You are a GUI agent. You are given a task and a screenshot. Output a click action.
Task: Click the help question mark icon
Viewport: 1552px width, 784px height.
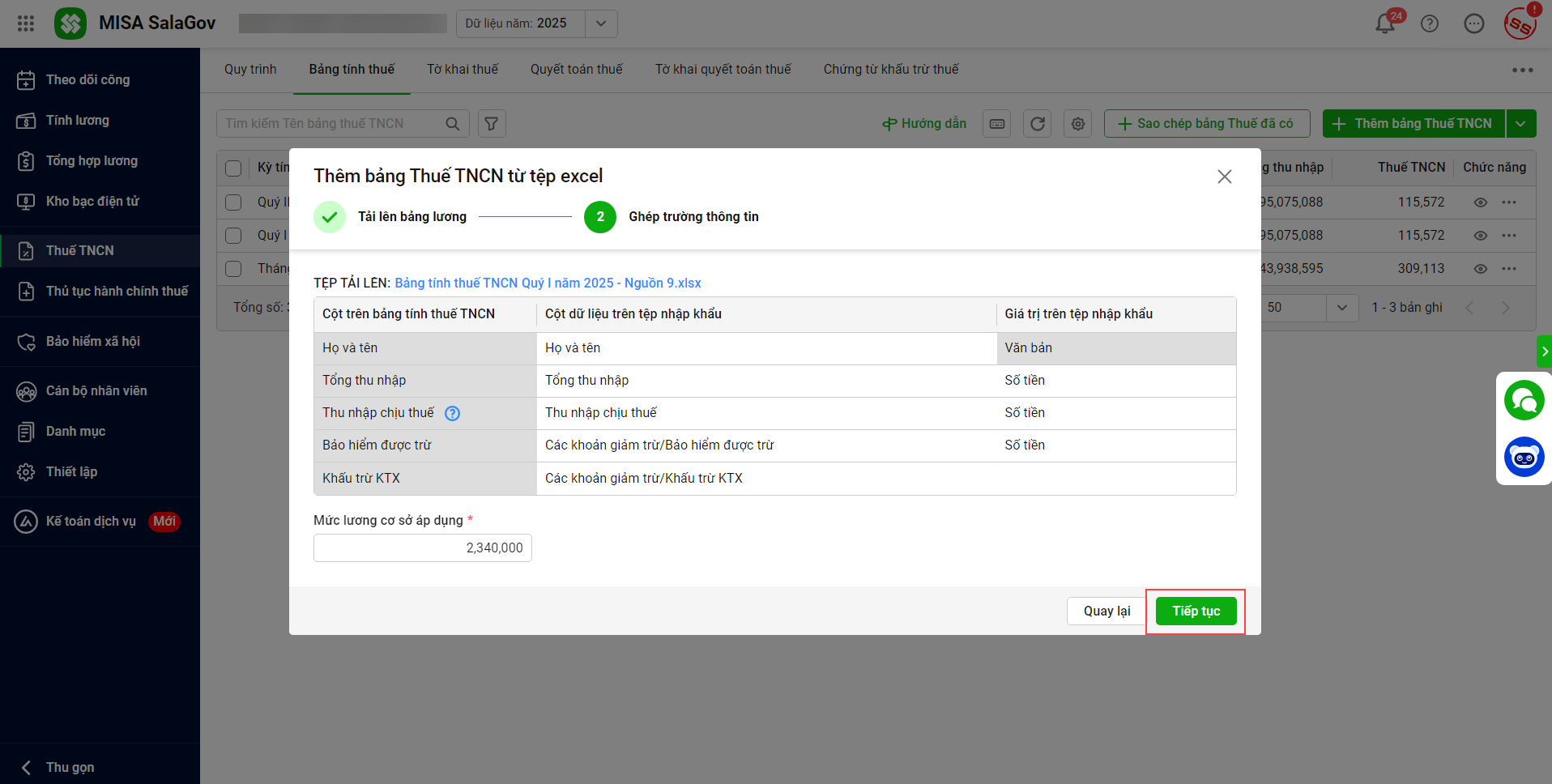1430,23
